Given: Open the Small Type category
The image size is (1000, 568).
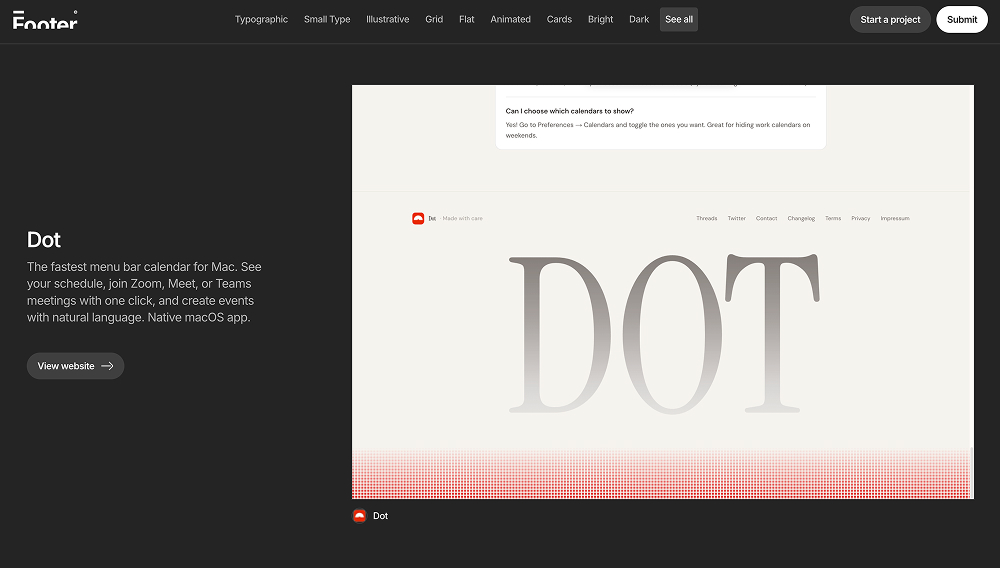Looking at the screenshot, I should [327, 19].
